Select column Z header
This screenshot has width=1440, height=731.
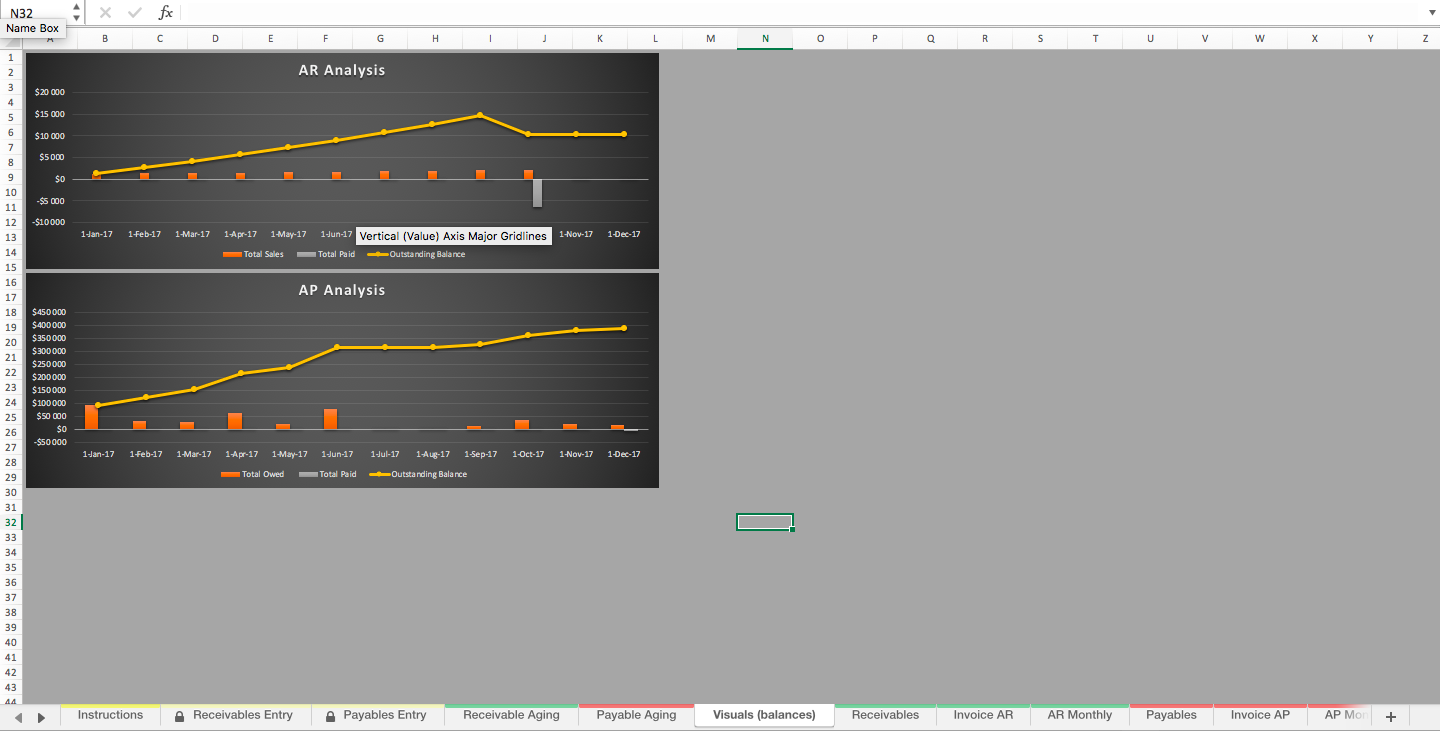(1425, 38)
